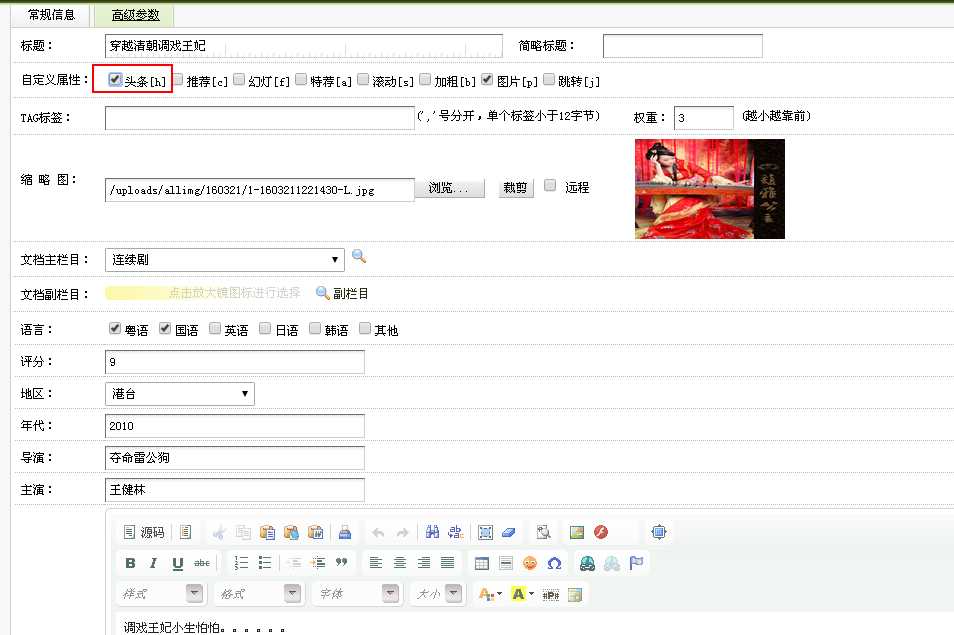Toggle strikethrough (abc) formatting
This screenshot has width=954, height=635.
pos(201,563)
